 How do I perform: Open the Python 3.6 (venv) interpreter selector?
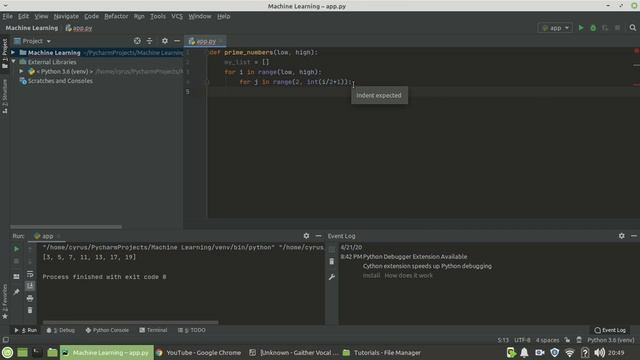pos(611,340)
